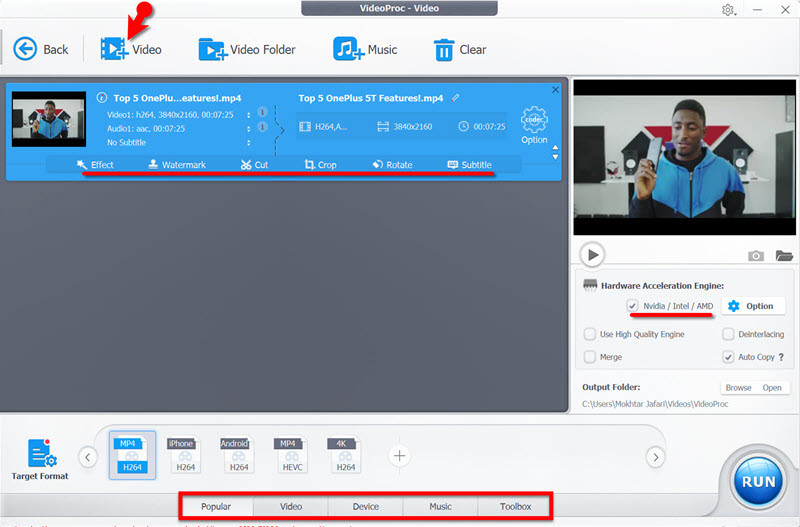Go back with the Back arrow button
This screenshot has height=527, width=800.
point(40,49)
